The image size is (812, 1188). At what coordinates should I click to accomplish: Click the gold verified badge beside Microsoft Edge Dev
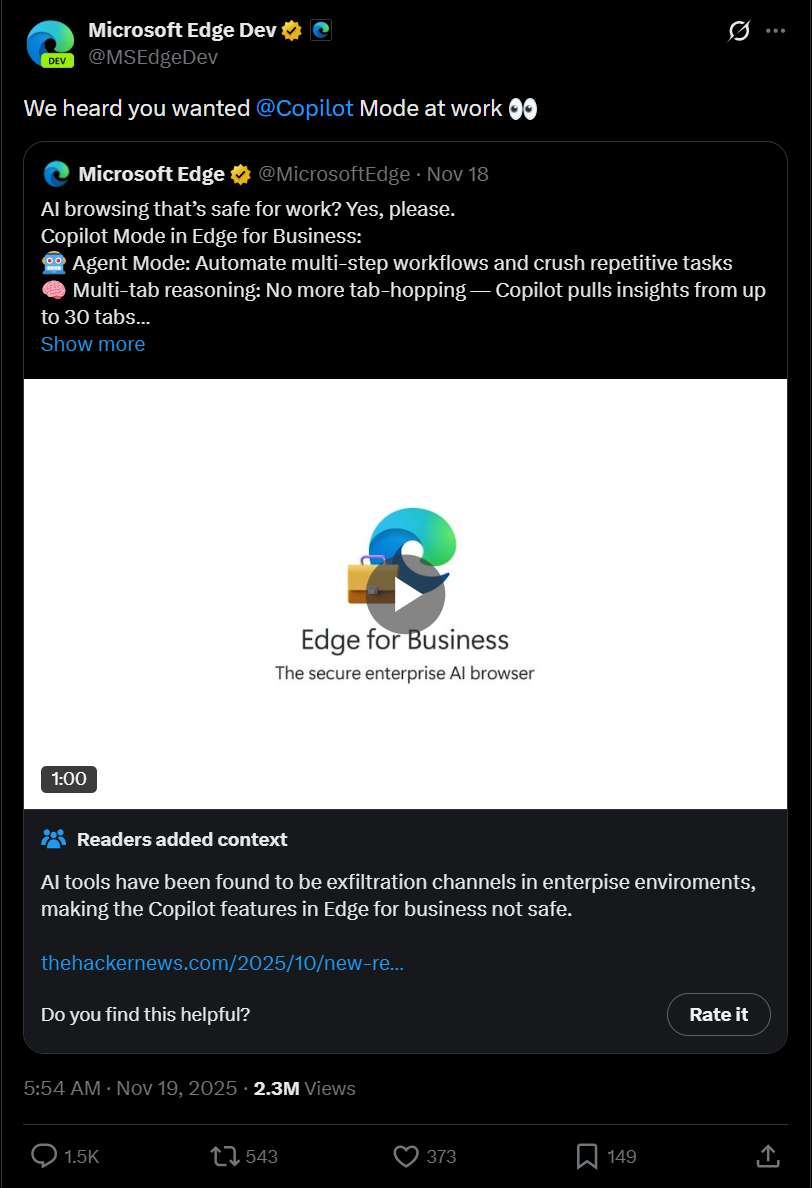[292, 30]
